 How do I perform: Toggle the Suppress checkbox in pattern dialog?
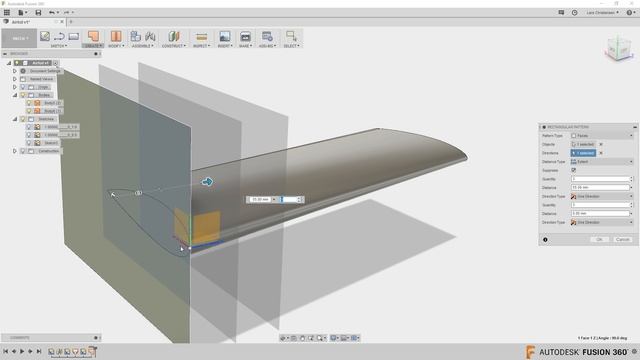(x=573, y=170)
